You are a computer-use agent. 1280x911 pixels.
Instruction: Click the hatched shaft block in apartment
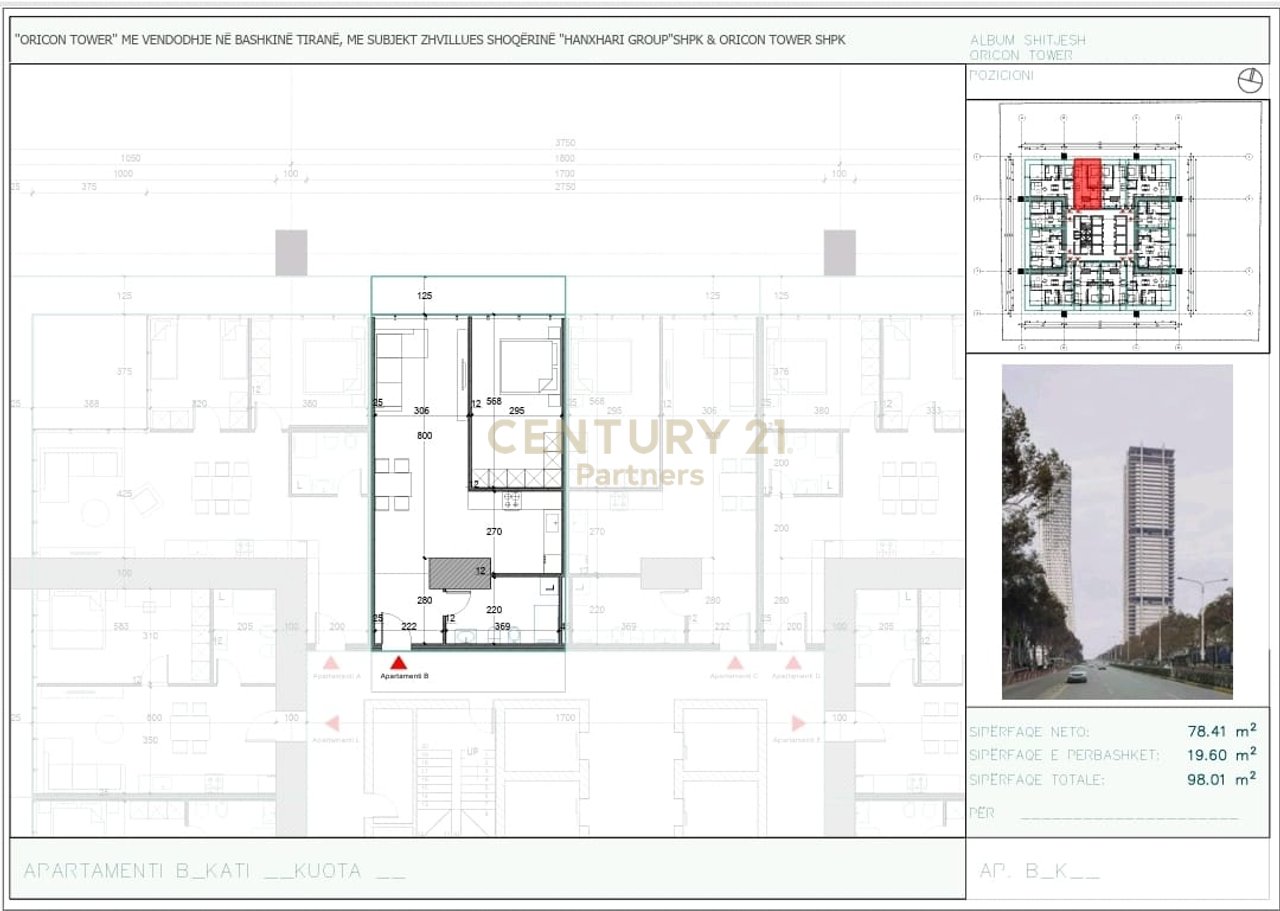460,573
